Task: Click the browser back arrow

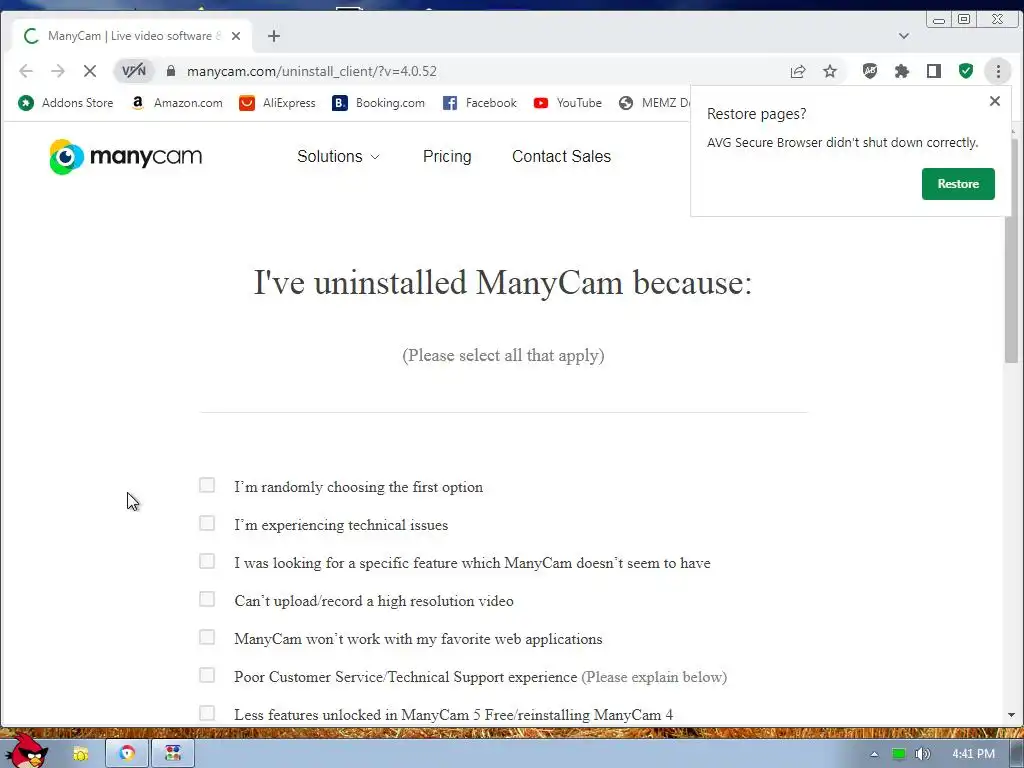Action: point(26,71)
